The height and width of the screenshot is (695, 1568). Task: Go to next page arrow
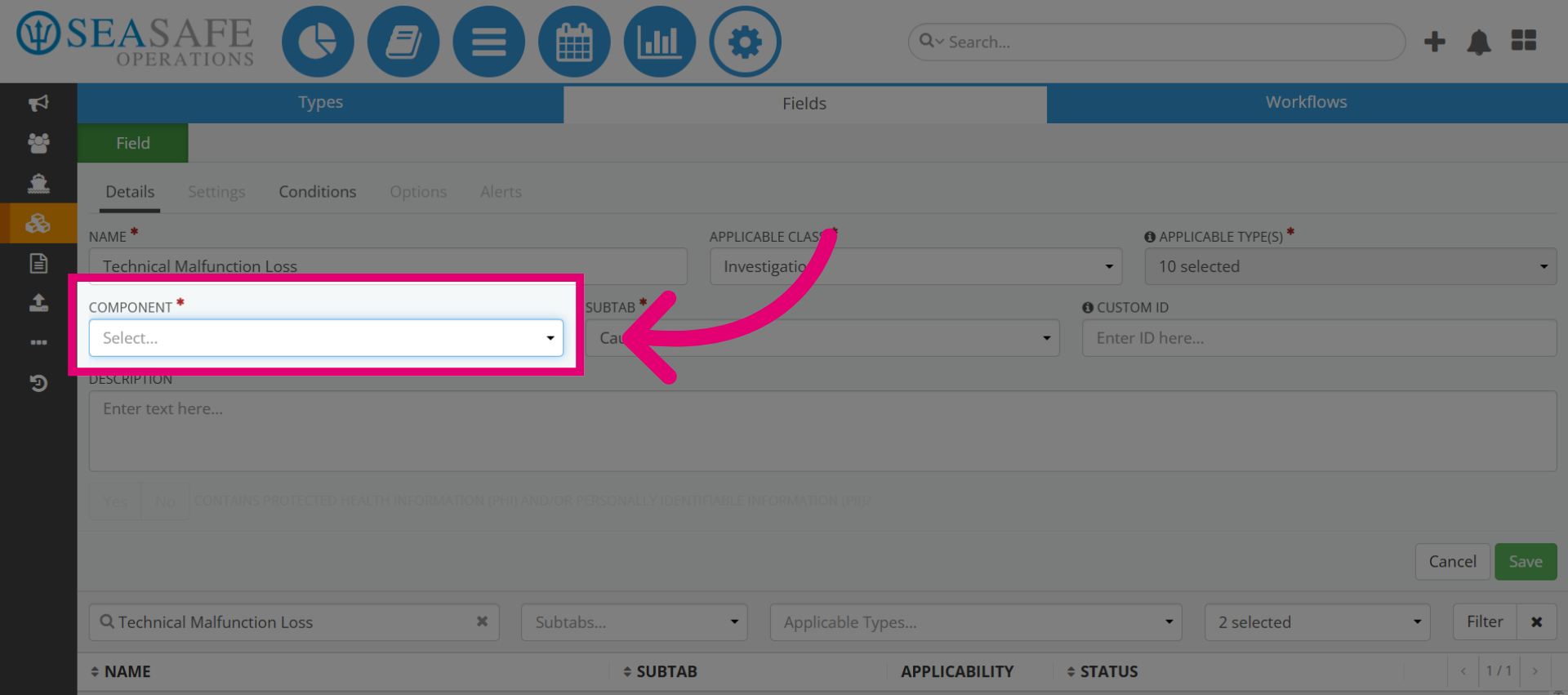(x=1535, y=671)
